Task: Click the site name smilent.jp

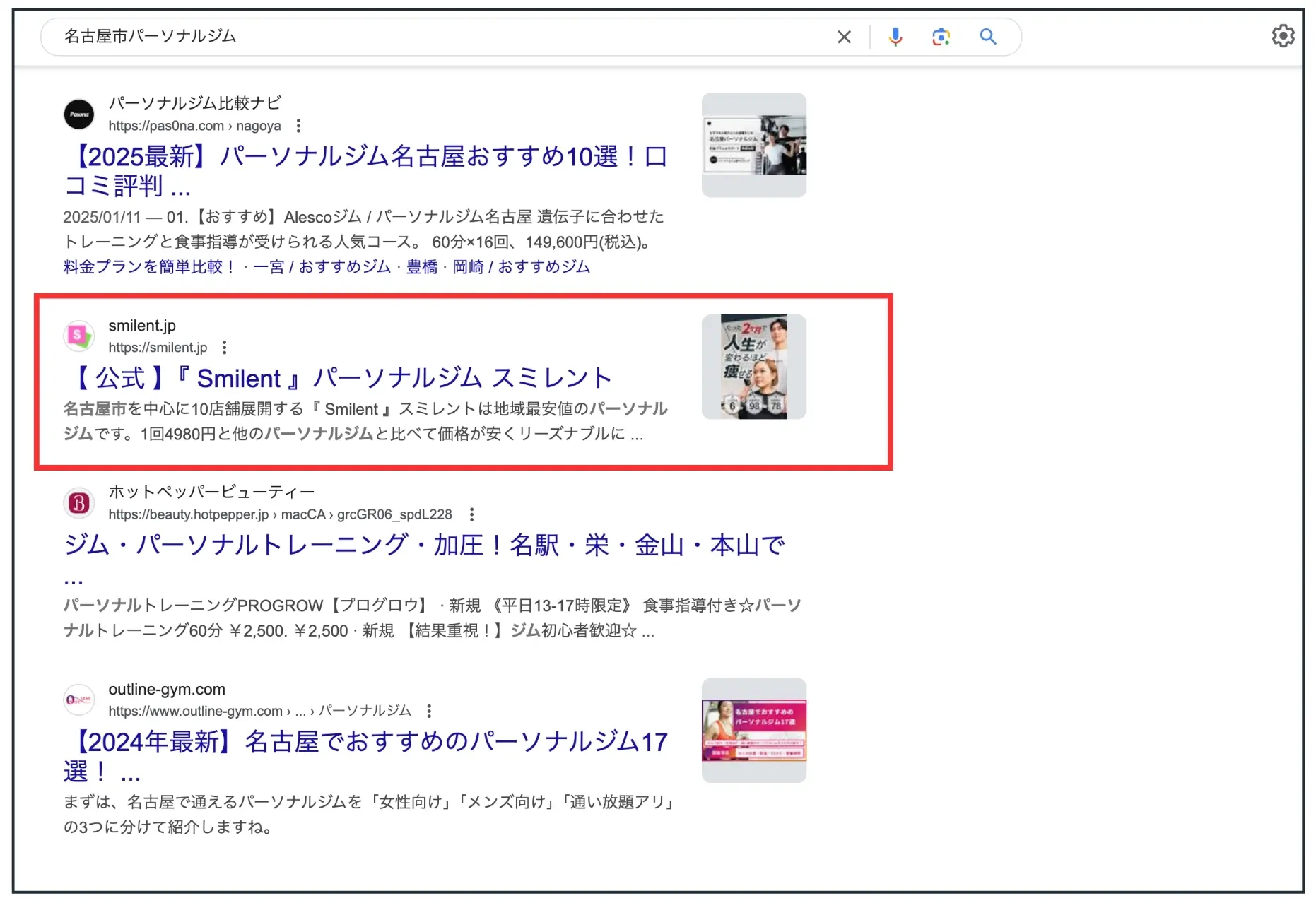Action: pos(142,326)
